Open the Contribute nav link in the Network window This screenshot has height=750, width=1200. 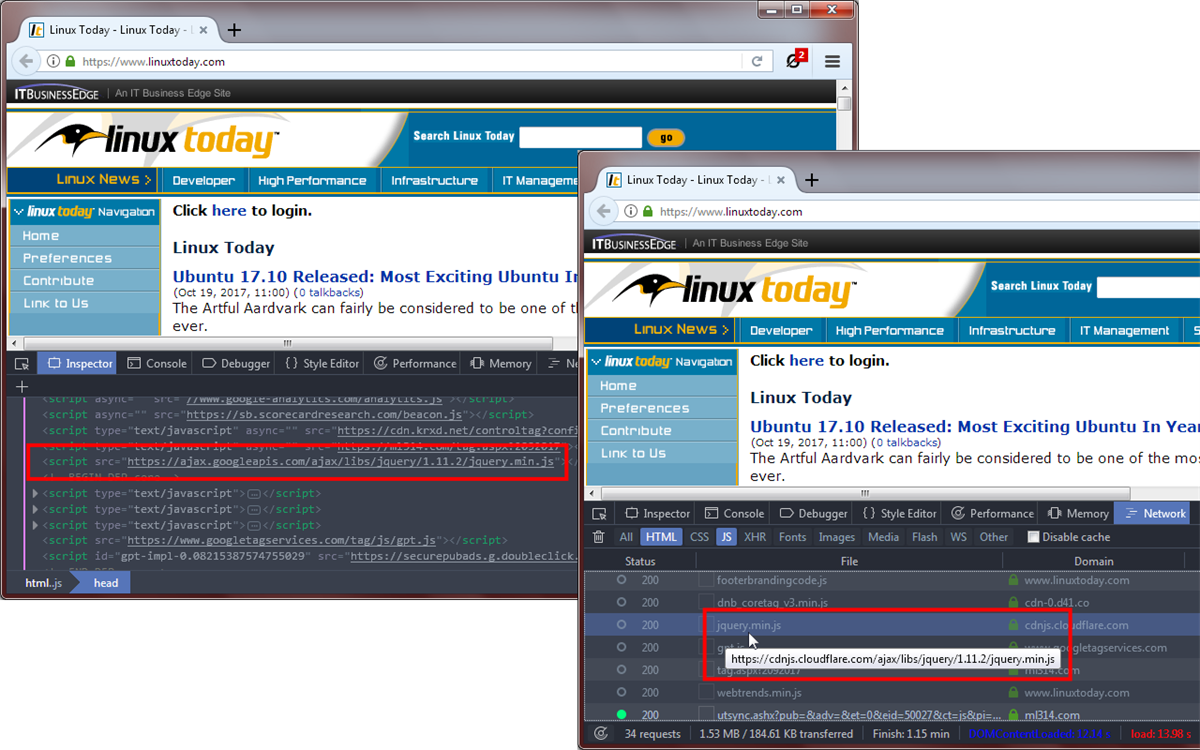[635, 431]
